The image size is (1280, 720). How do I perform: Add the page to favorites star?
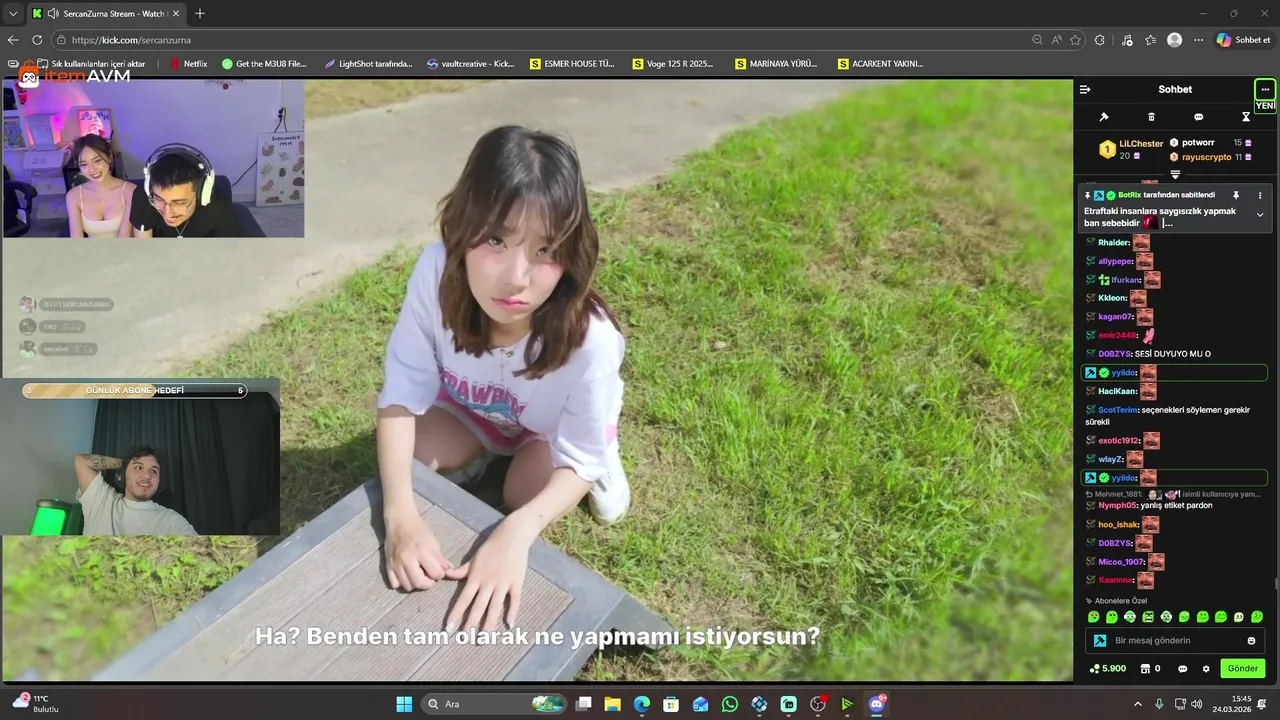click(1075, 40)
